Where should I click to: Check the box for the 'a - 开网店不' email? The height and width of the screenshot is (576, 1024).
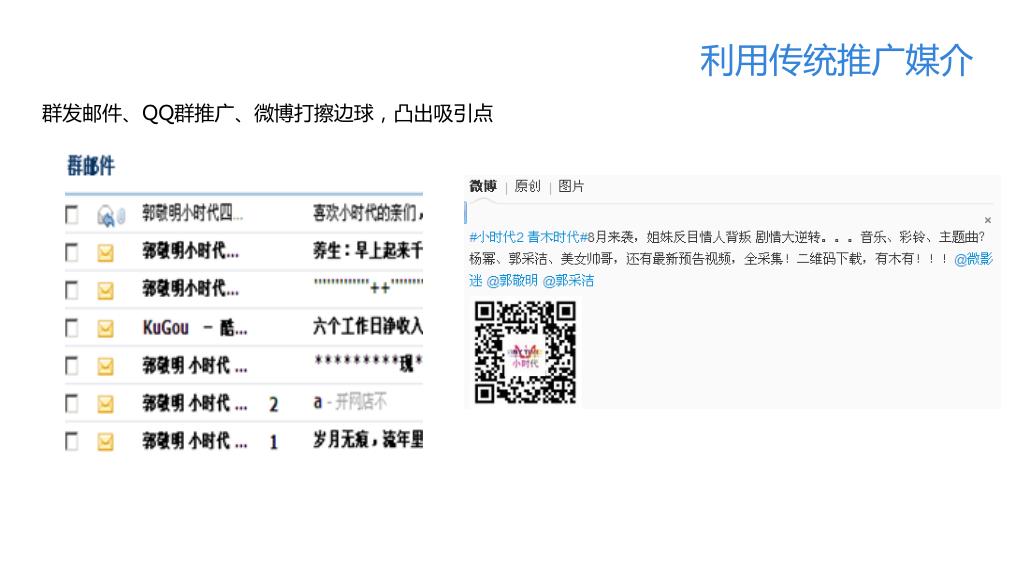[x=72, y=404]
